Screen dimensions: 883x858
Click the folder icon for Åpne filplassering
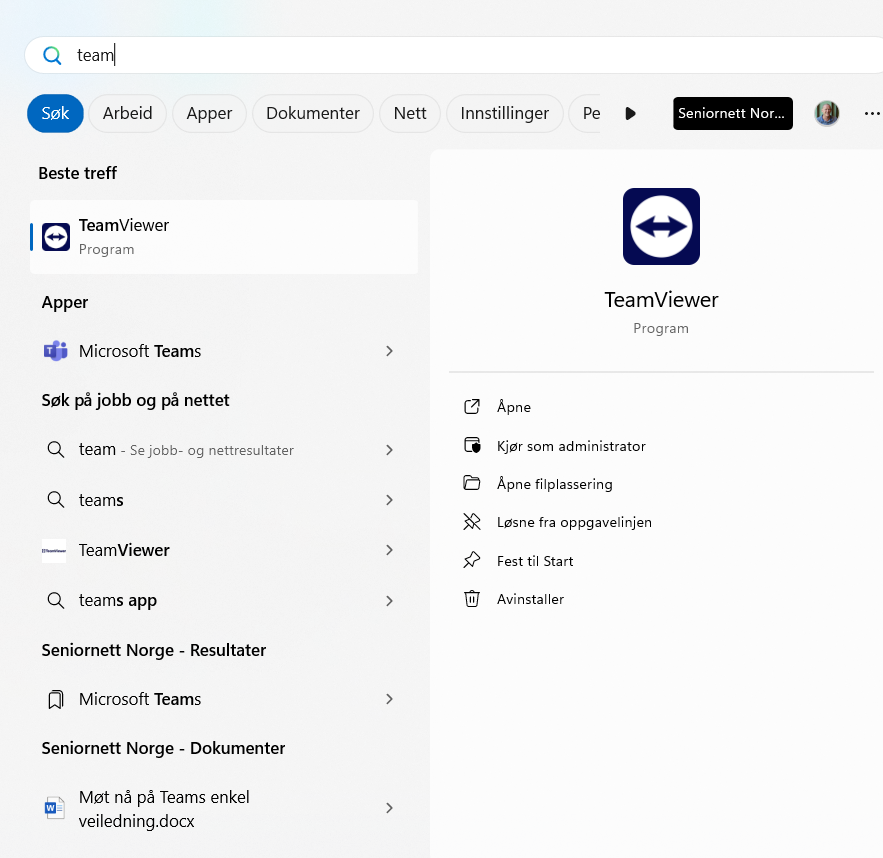coord(472,484)
